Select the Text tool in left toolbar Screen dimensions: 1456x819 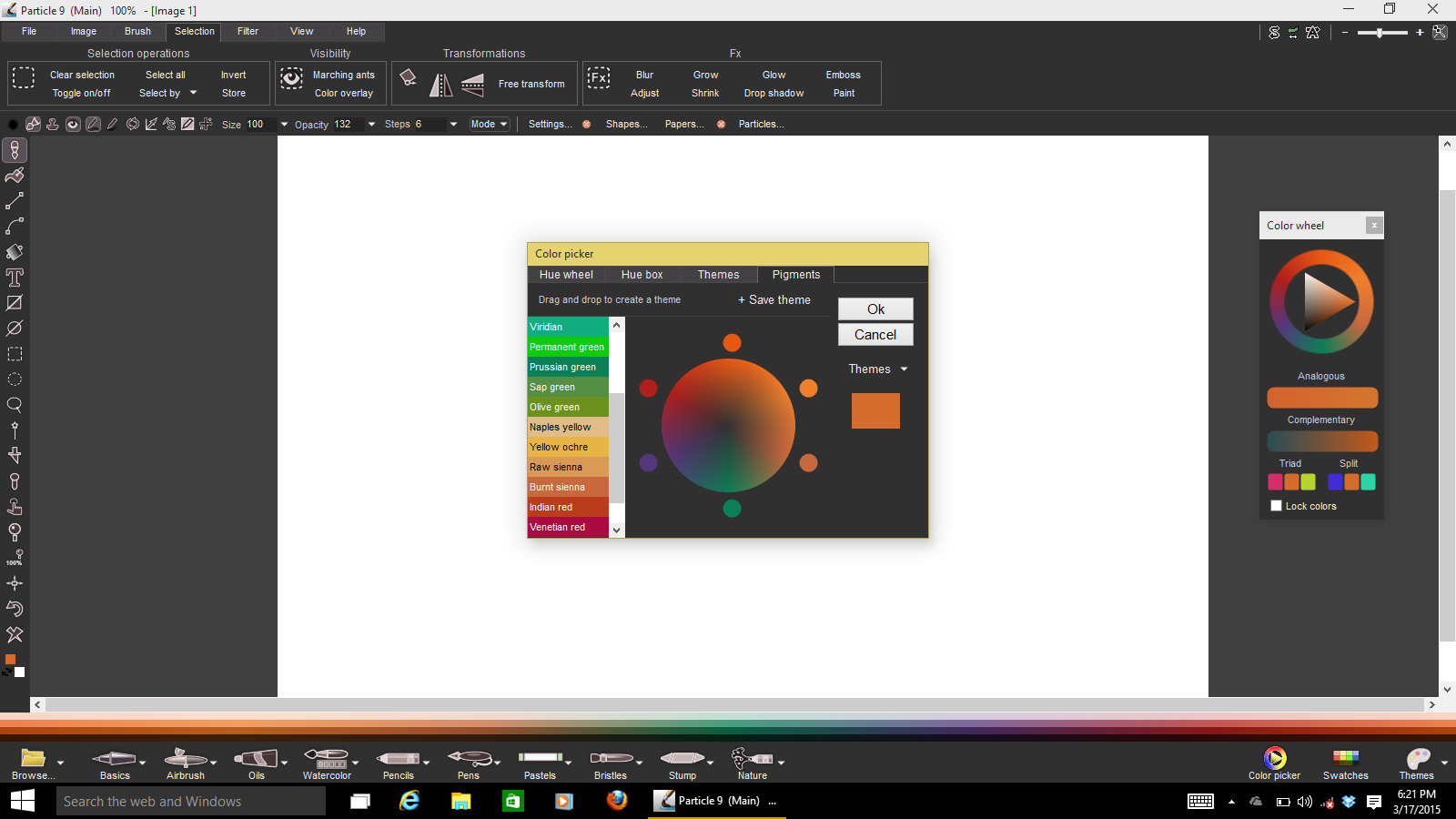click(x=15, y=278)
